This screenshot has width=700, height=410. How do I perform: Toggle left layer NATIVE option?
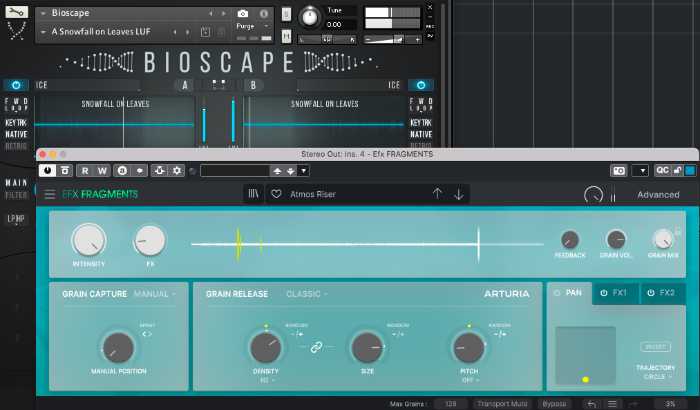point(16,134)
